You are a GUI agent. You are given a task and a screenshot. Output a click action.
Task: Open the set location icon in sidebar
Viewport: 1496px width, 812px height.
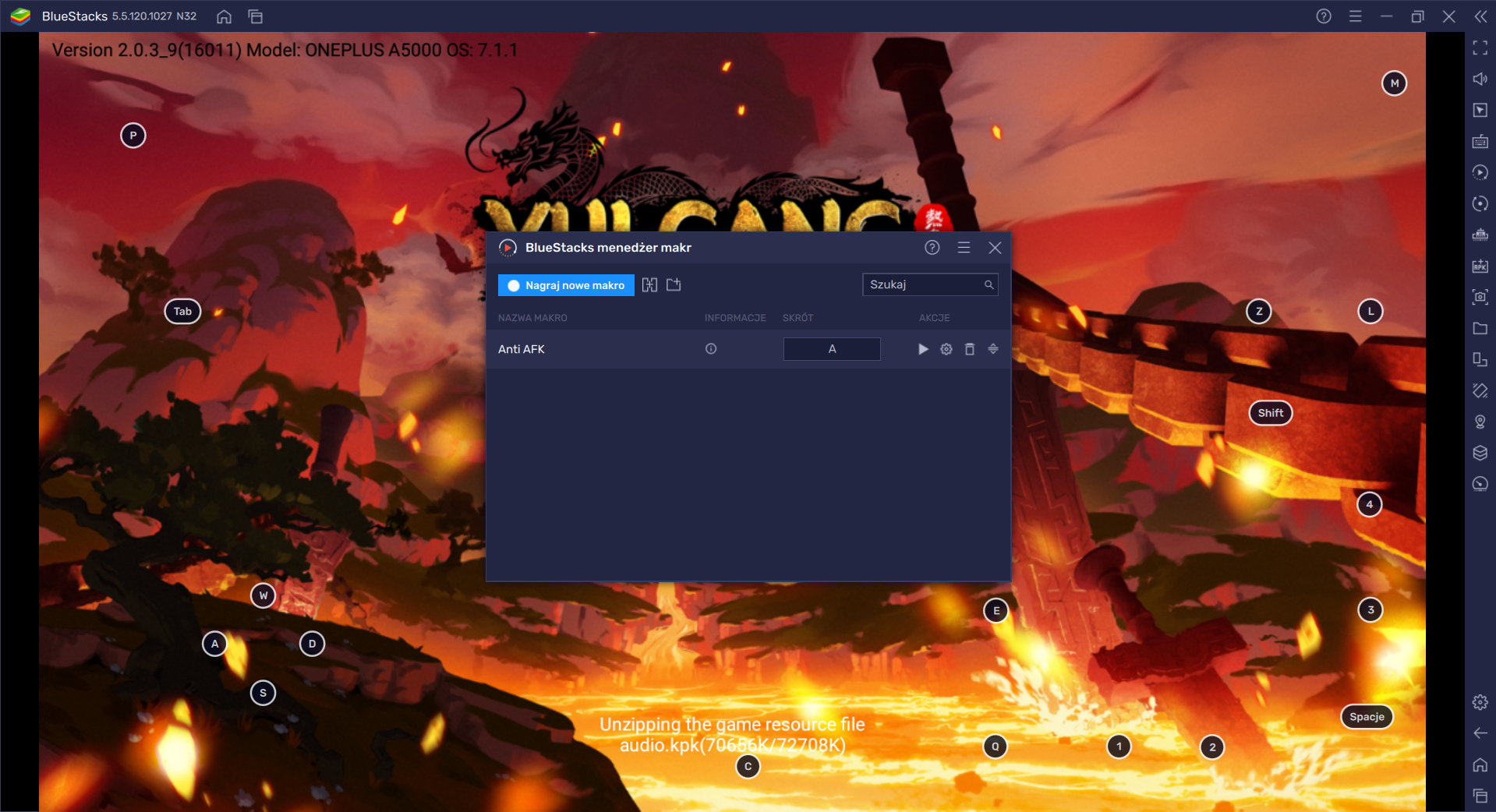[x=1480, y=422]
